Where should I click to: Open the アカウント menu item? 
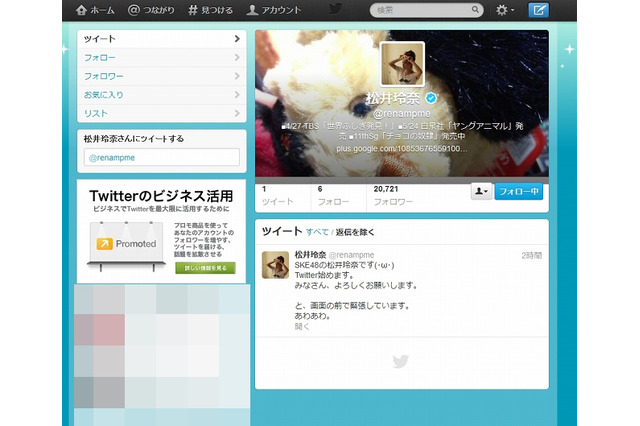coord(274,10)
